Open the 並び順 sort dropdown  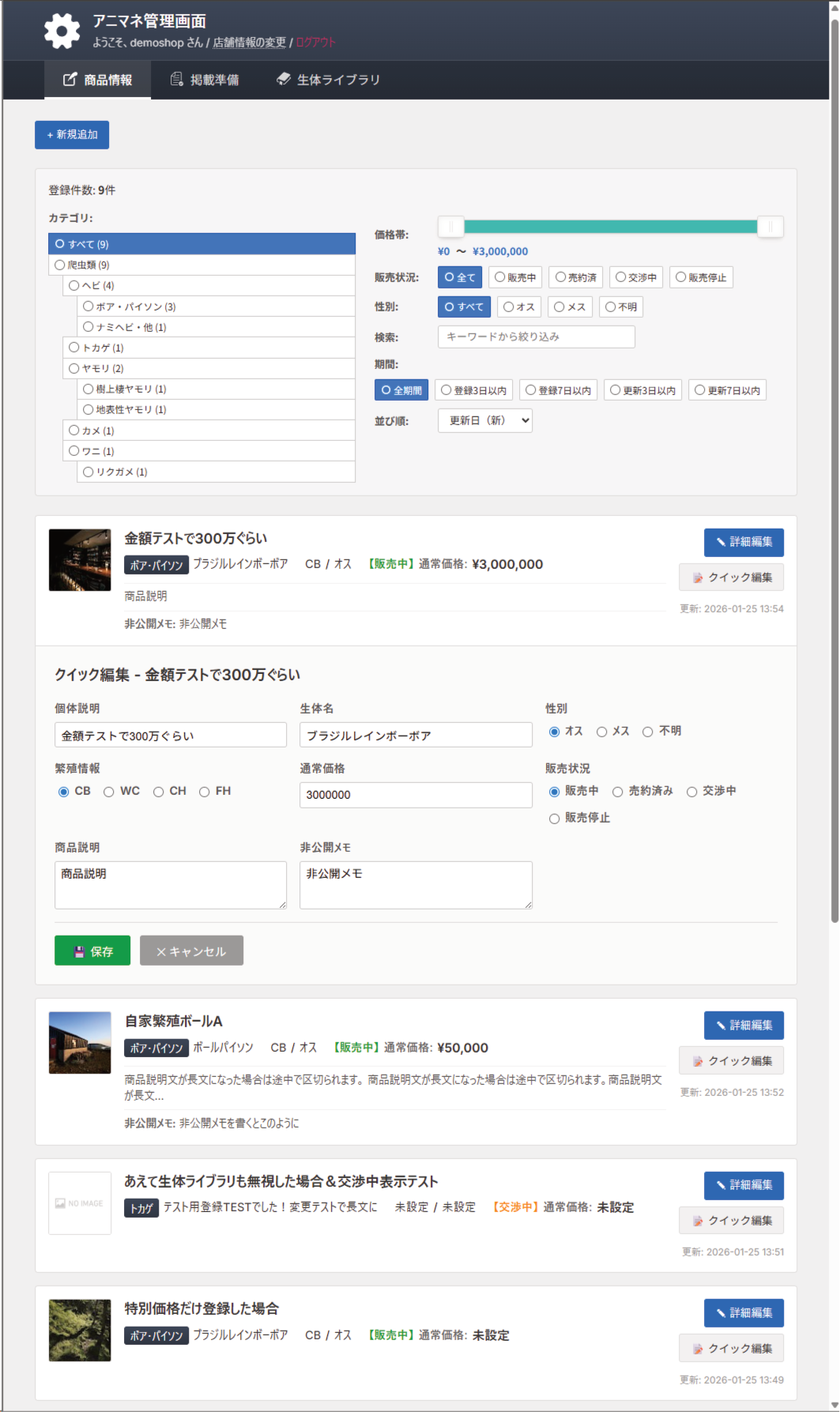(484, 420)
